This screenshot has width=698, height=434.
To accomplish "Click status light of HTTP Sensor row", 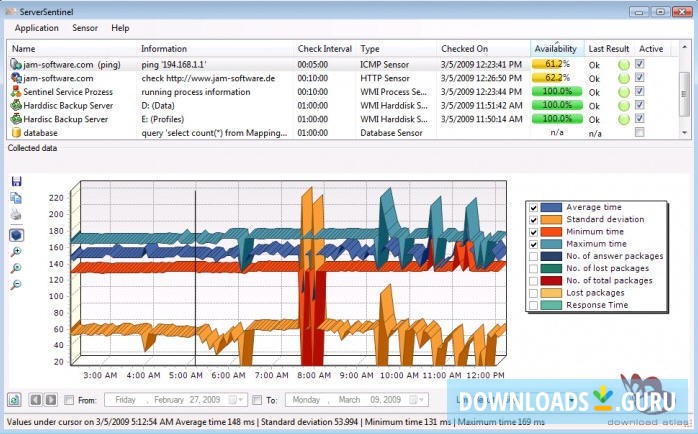I will tap(624, 78).
